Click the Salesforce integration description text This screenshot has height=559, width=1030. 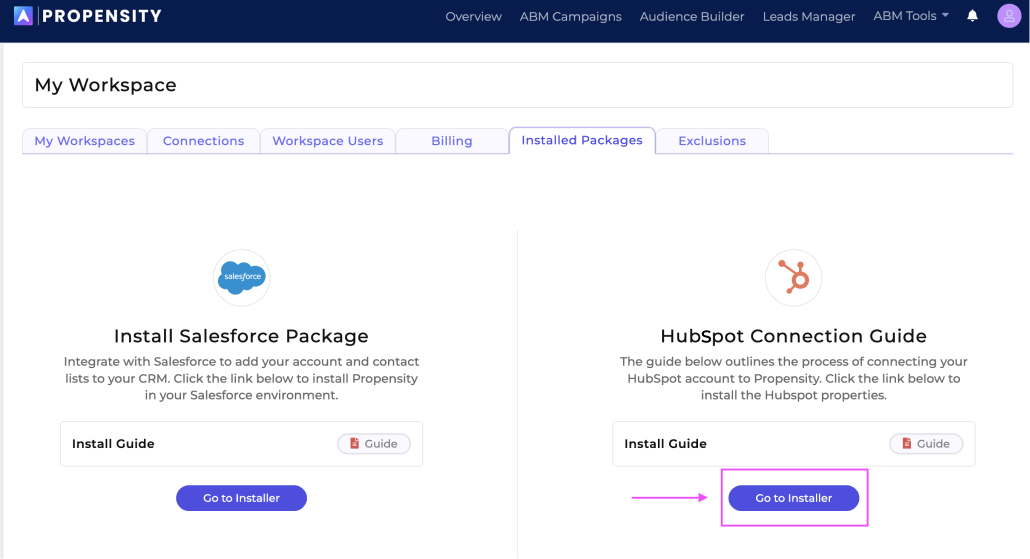click(x=241, y=378)
